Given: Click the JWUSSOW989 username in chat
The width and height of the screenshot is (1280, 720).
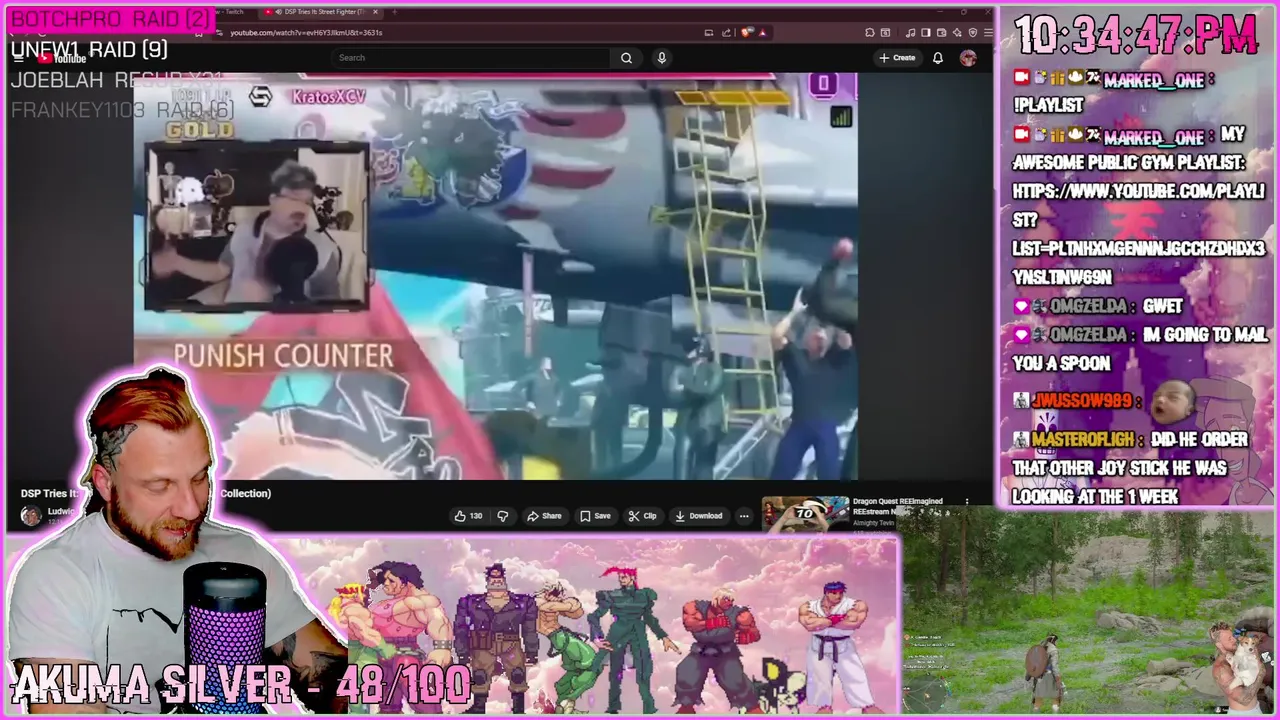Looking at the screenshot, I should tap(1082, 401).
